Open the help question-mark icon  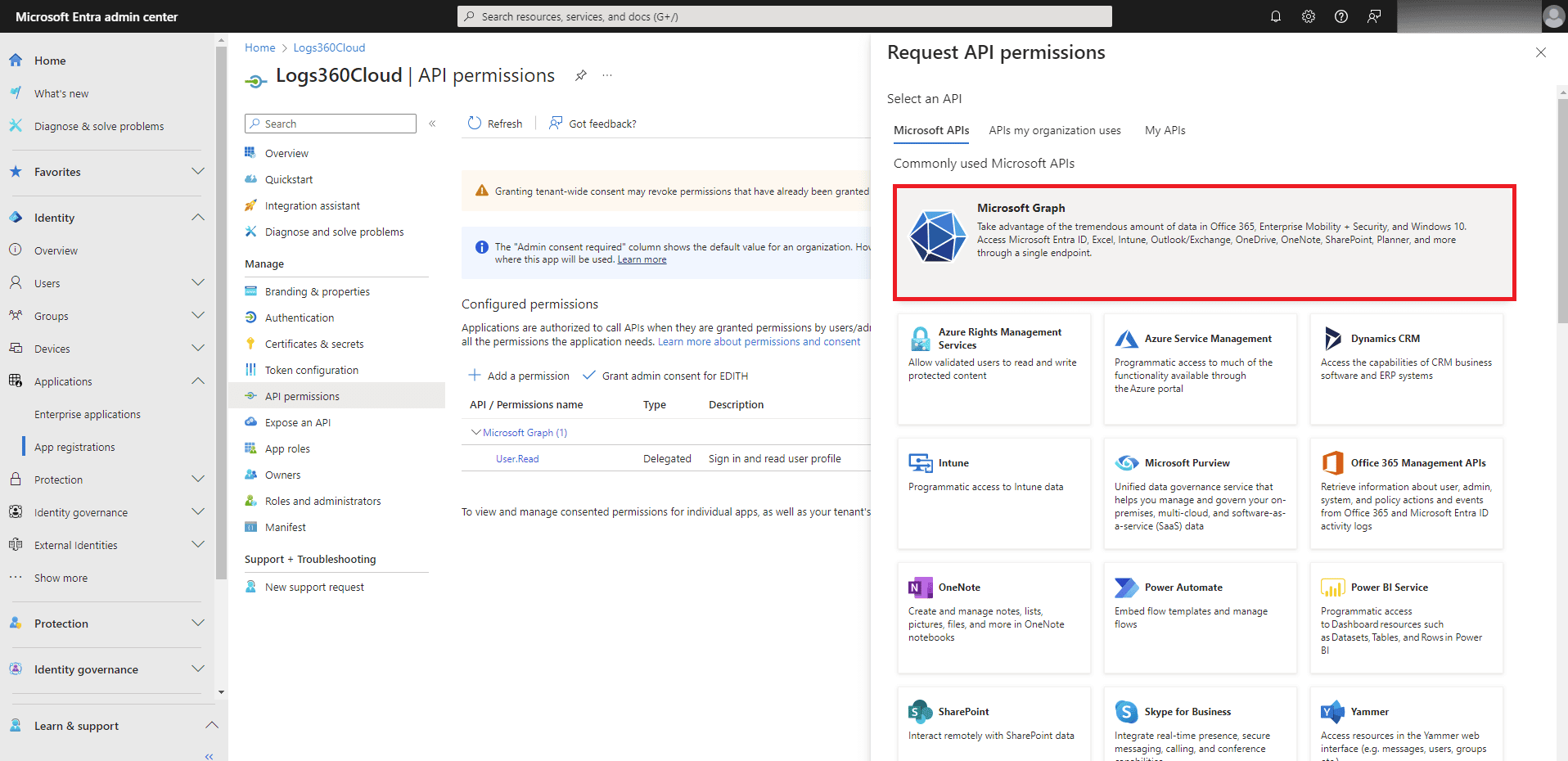(1340, 16)
